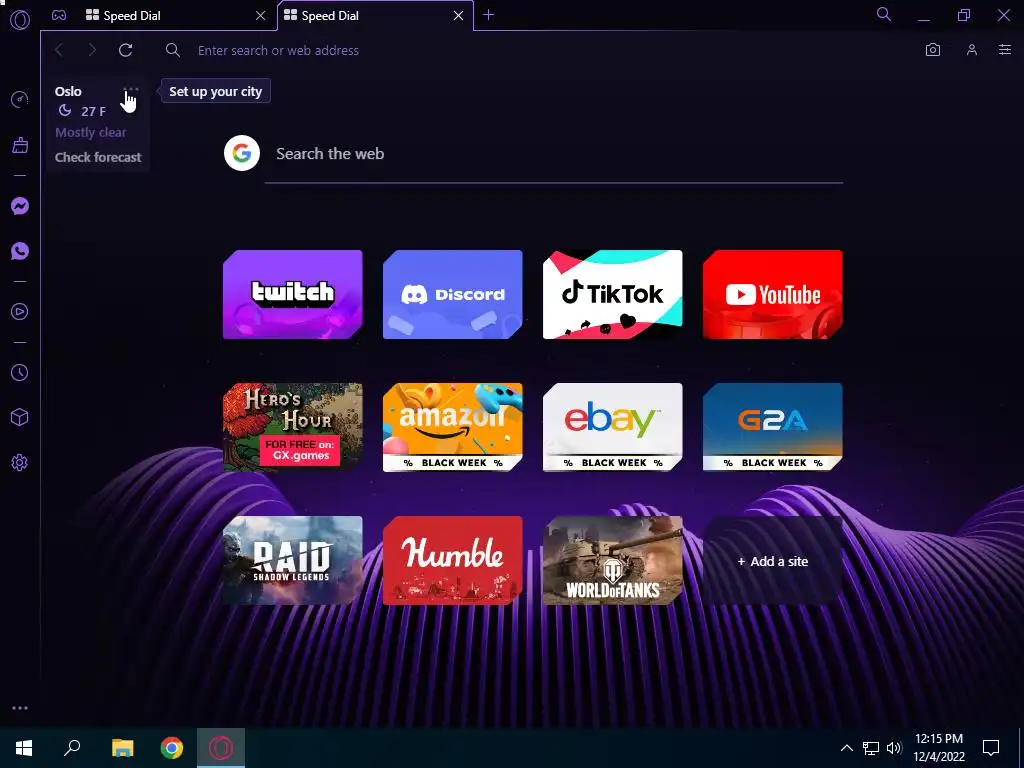Click the taskbar clock showing 12:15 PM
1024x768 pixels.
point(938,748)
